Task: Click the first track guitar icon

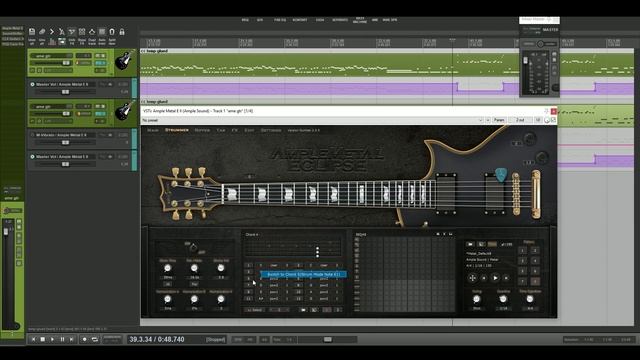Action: 124,61
